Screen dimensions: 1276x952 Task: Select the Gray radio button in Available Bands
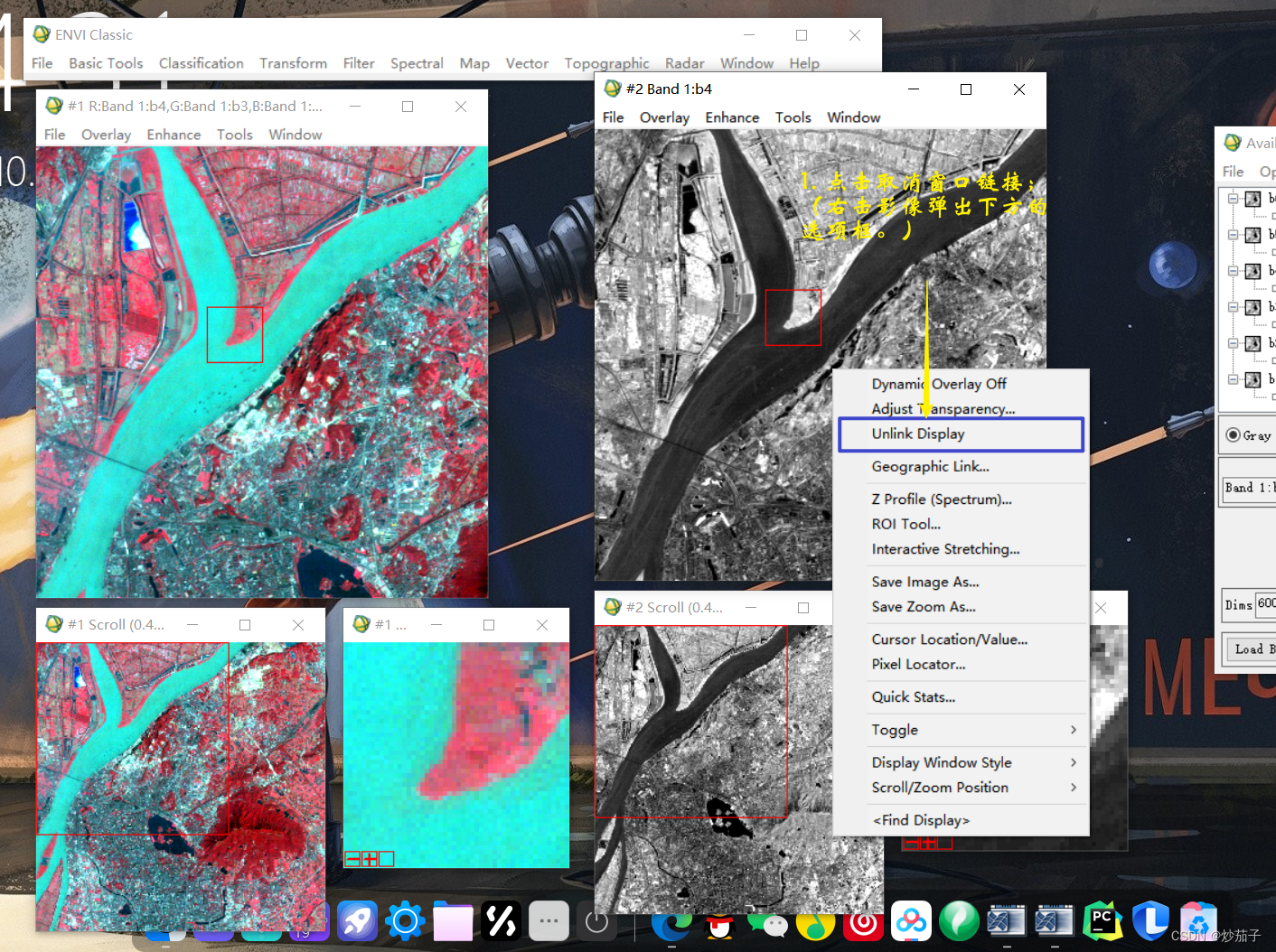[x=1233, y=435]
